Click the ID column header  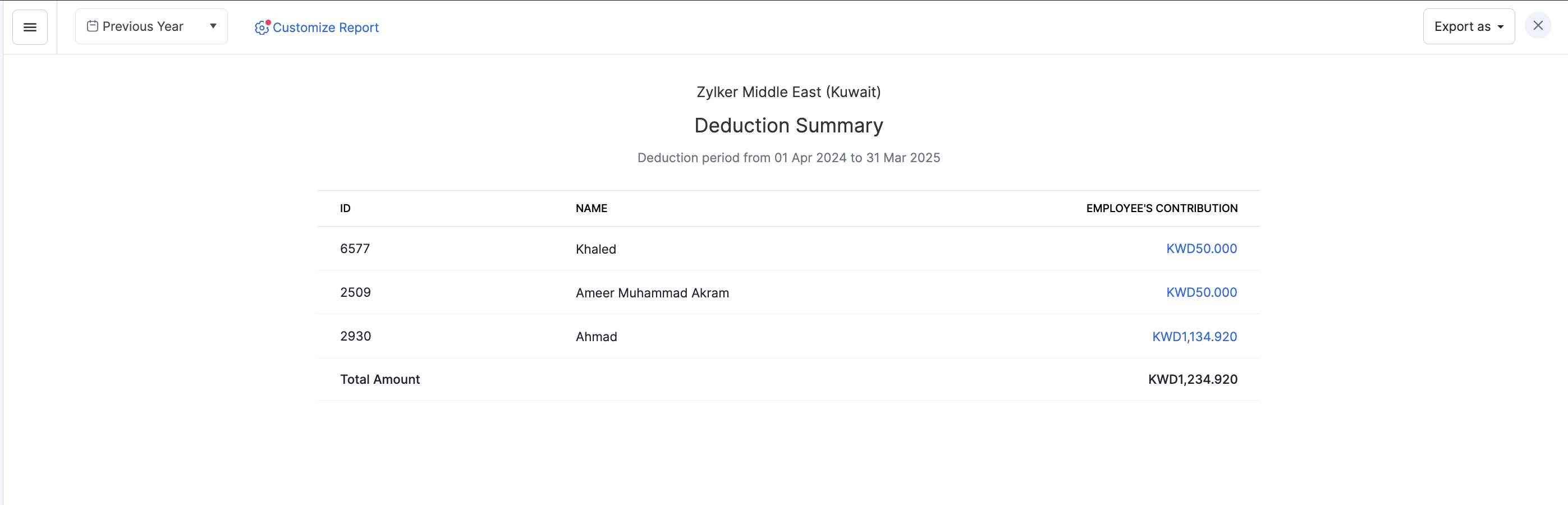point(345,208)
